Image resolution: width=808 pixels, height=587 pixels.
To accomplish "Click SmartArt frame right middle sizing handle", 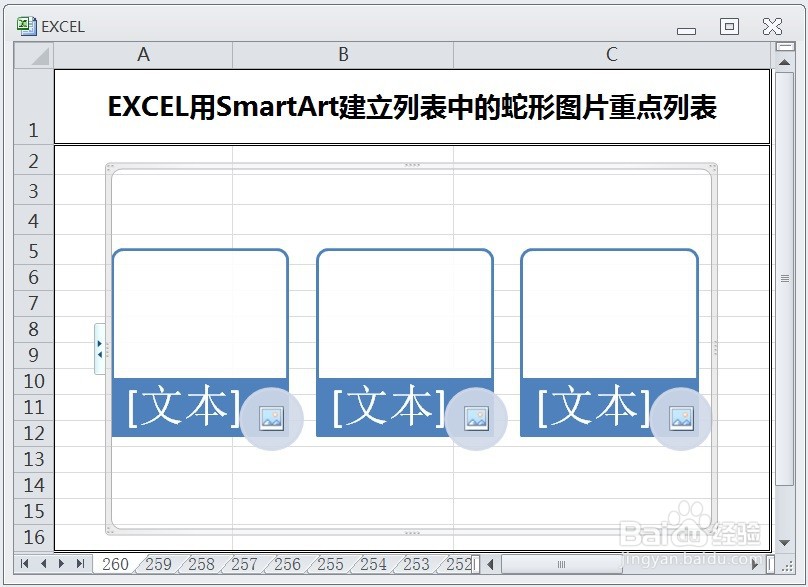I will point(715,348).
